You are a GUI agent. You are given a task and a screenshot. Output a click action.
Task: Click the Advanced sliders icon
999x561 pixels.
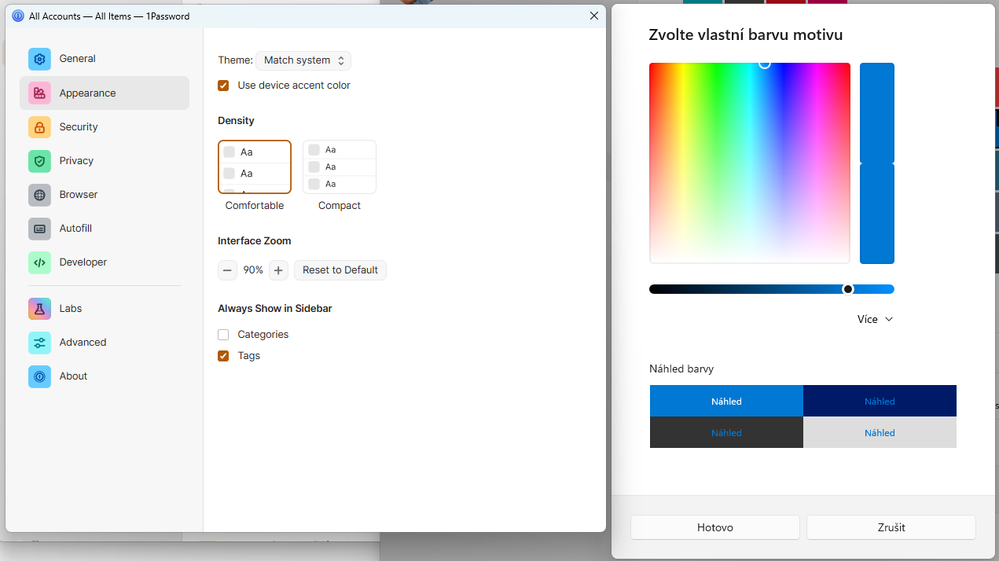pos(39,343)
